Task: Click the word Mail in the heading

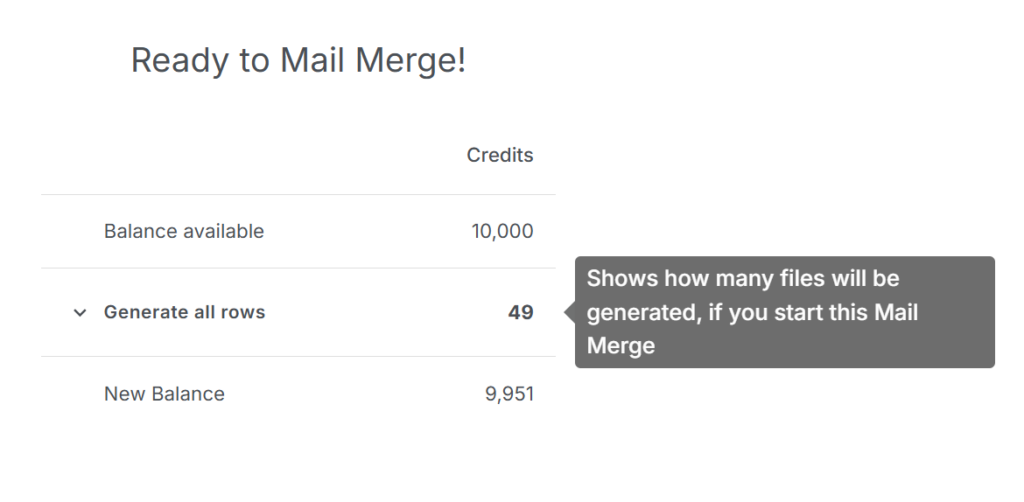Action: click(x=313, y=61)
